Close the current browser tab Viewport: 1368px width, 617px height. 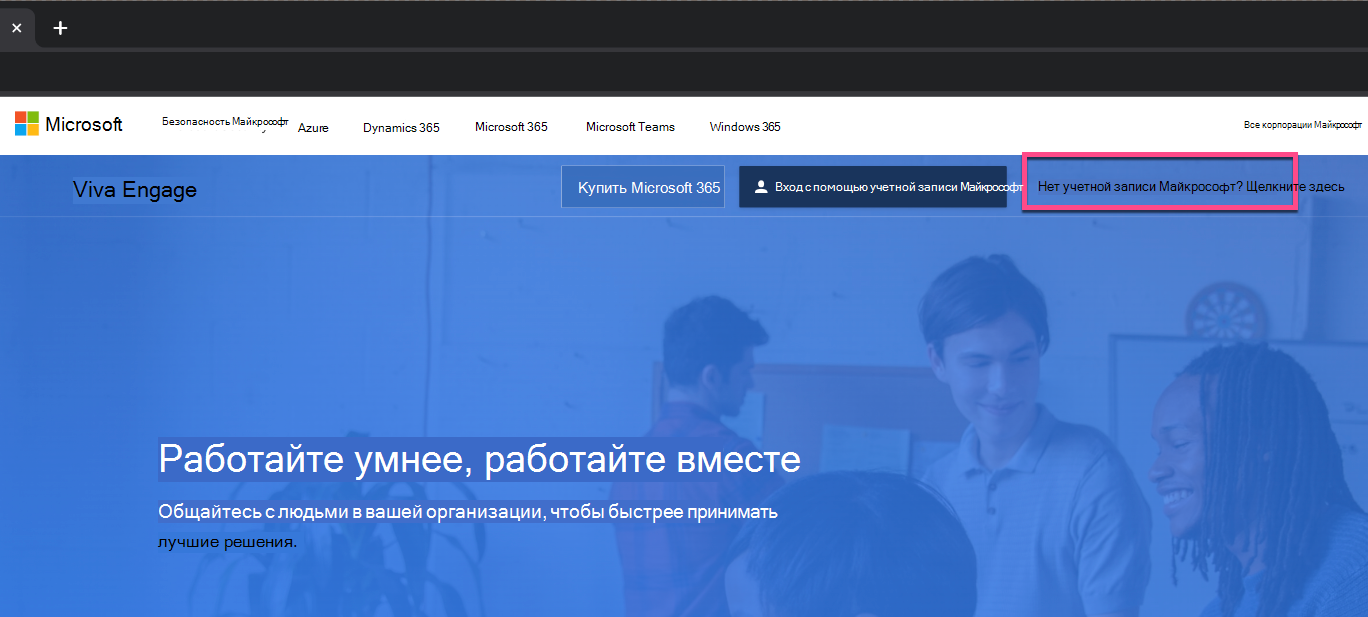click(x=16, y=28)
